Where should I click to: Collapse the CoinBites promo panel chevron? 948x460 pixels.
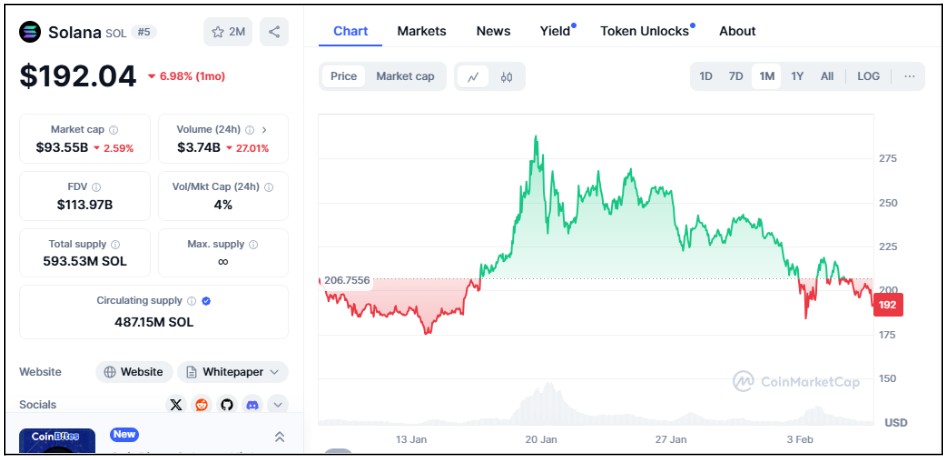[x=279, y=437]
